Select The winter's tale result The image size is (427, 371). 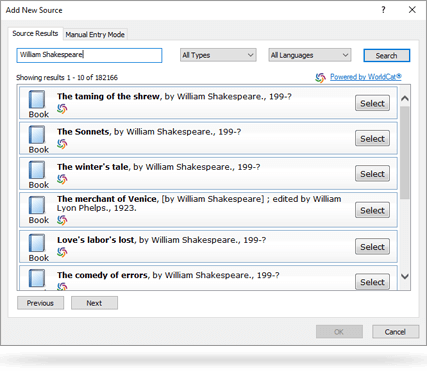pyautogui.click(x=372, y=174)
